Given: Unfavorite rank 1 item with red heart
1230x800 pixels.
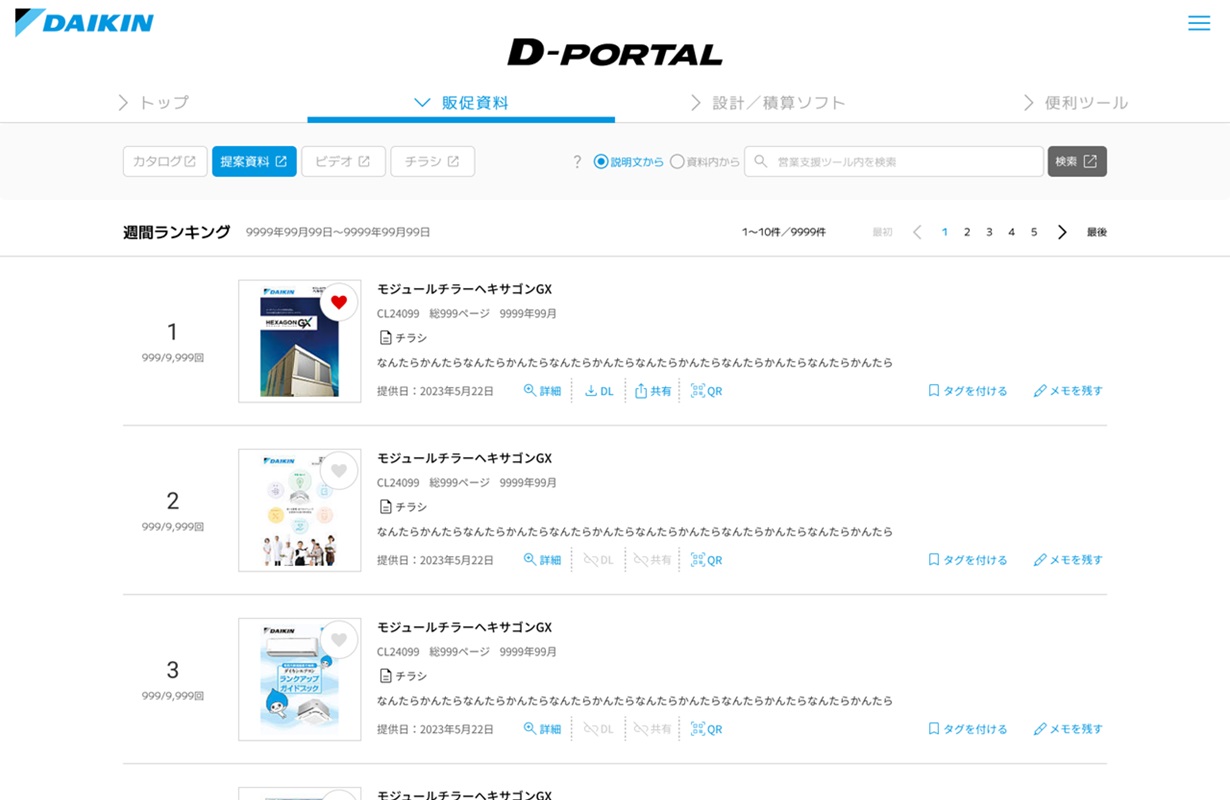Looking at the screenshot, I should click(339, 301).
